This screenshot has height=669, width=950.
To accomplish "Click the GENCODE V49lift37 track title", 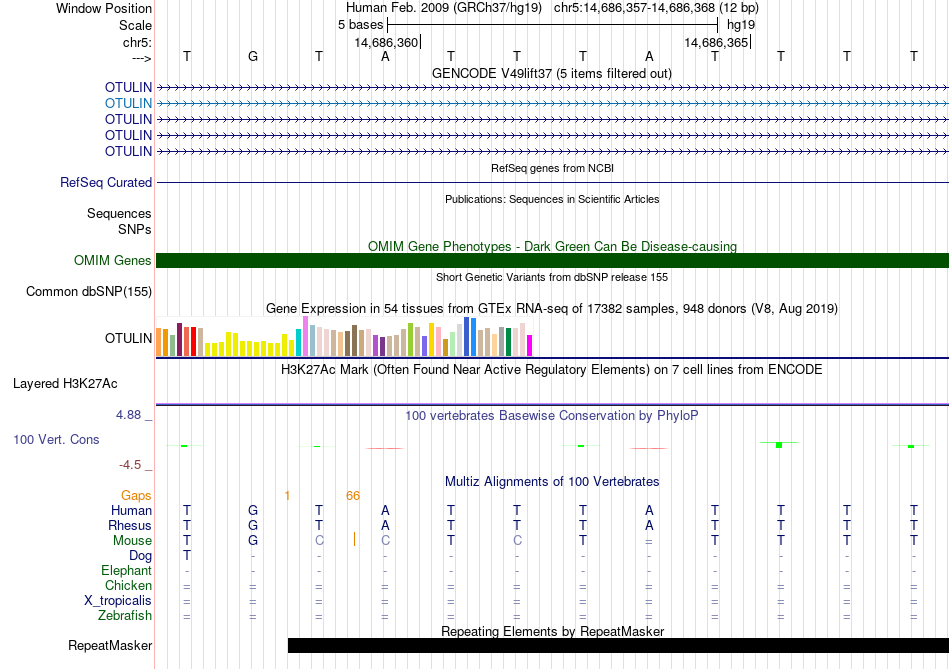I will point(552,73).
